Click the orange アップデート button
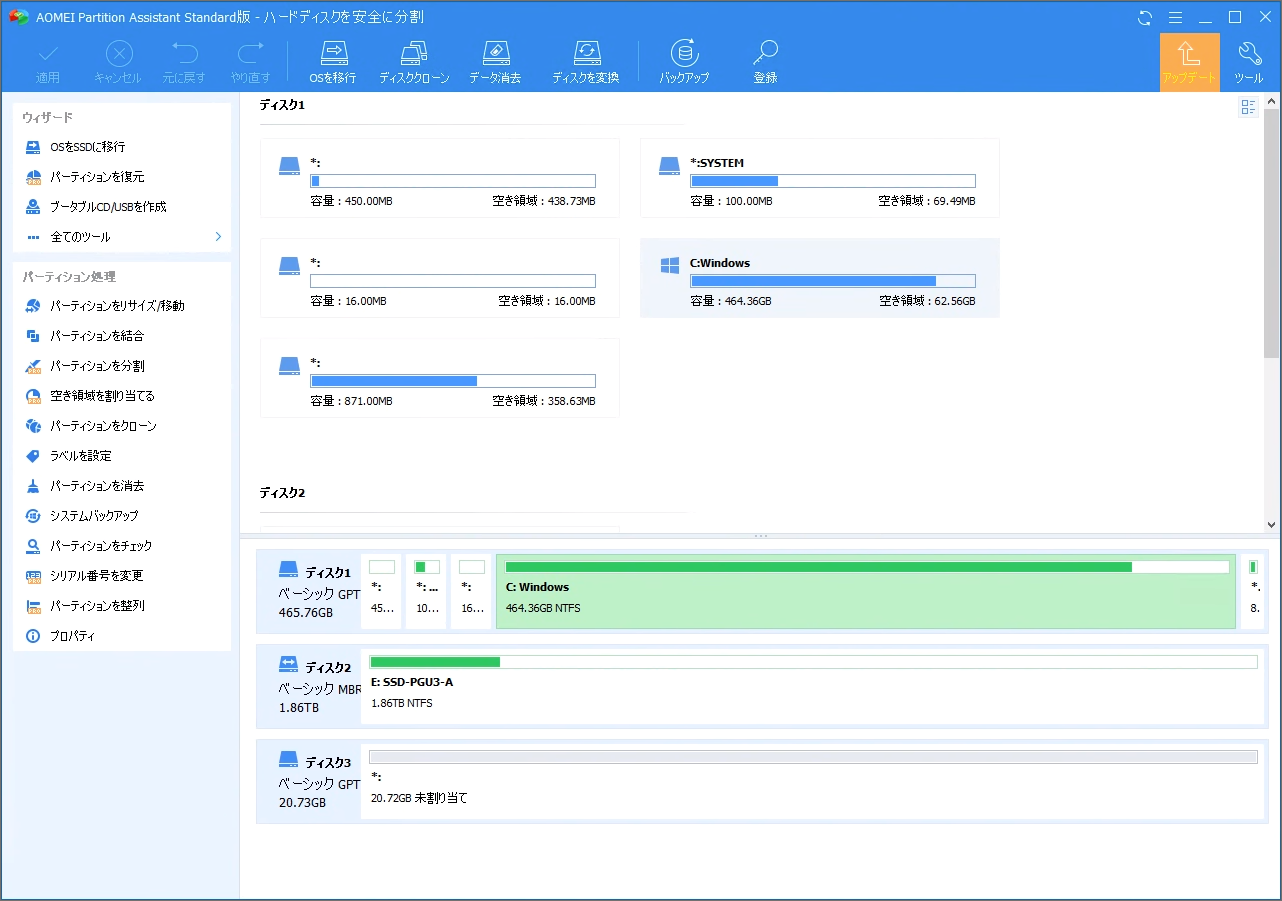This screenshot has width=1282, height=901. (1189, 62)
